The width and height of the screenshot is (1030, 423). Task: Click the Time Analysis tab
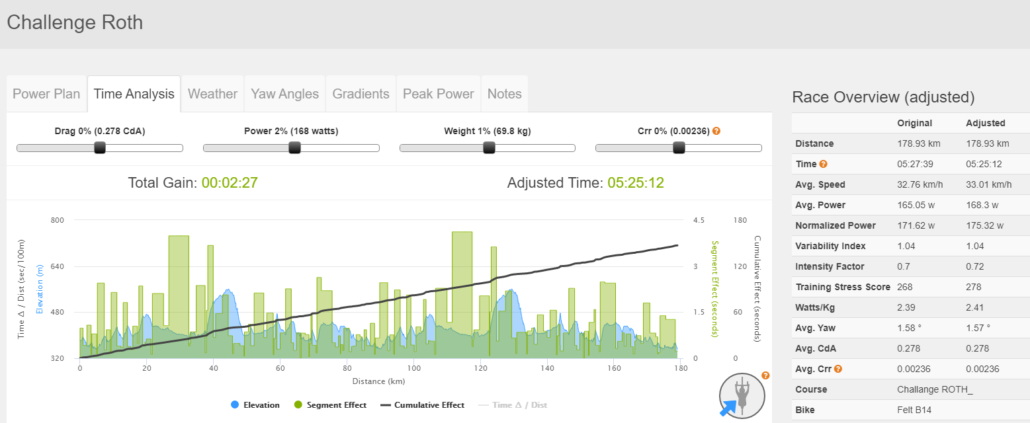click(x=134, y=94)
